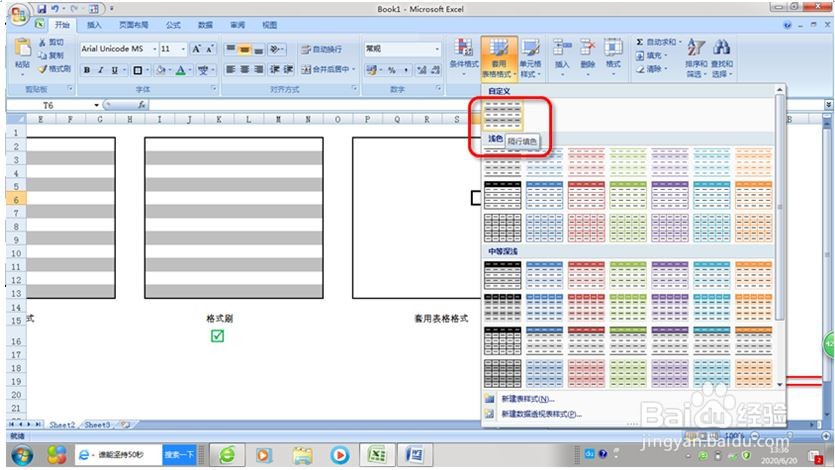
Task: Open font color dropdown arrow
Action: pos(190,70)
